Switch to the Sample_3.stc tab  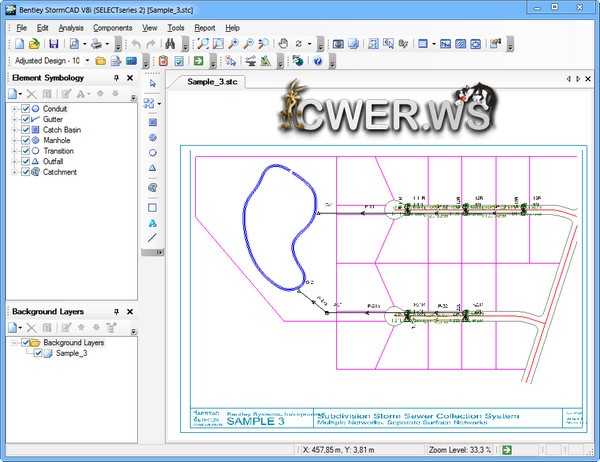click(214, 79)
